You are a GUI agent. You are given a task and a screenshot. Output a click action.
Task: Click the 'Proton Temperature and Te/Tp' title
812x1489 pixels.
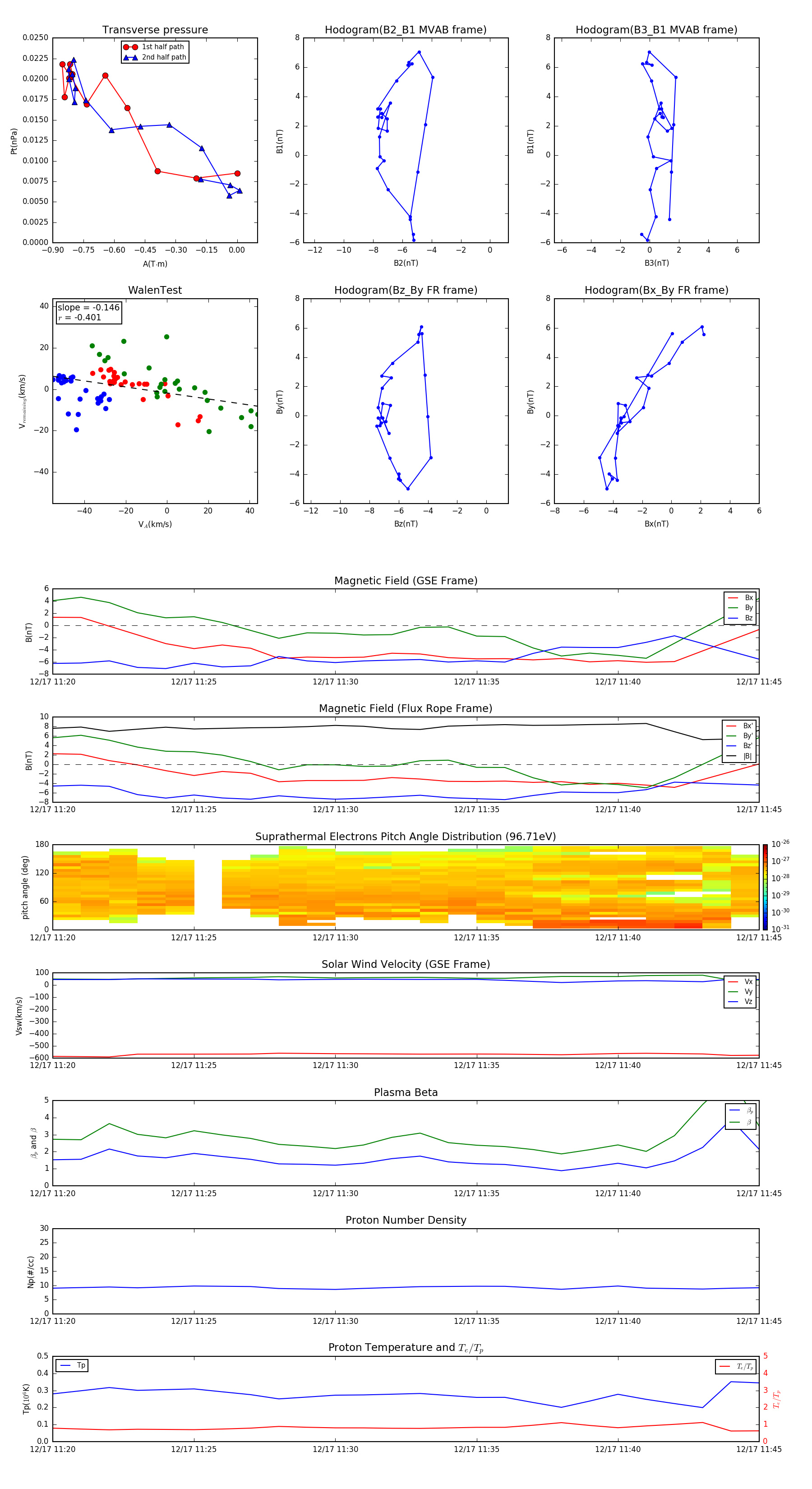(x=406, y=1347)
